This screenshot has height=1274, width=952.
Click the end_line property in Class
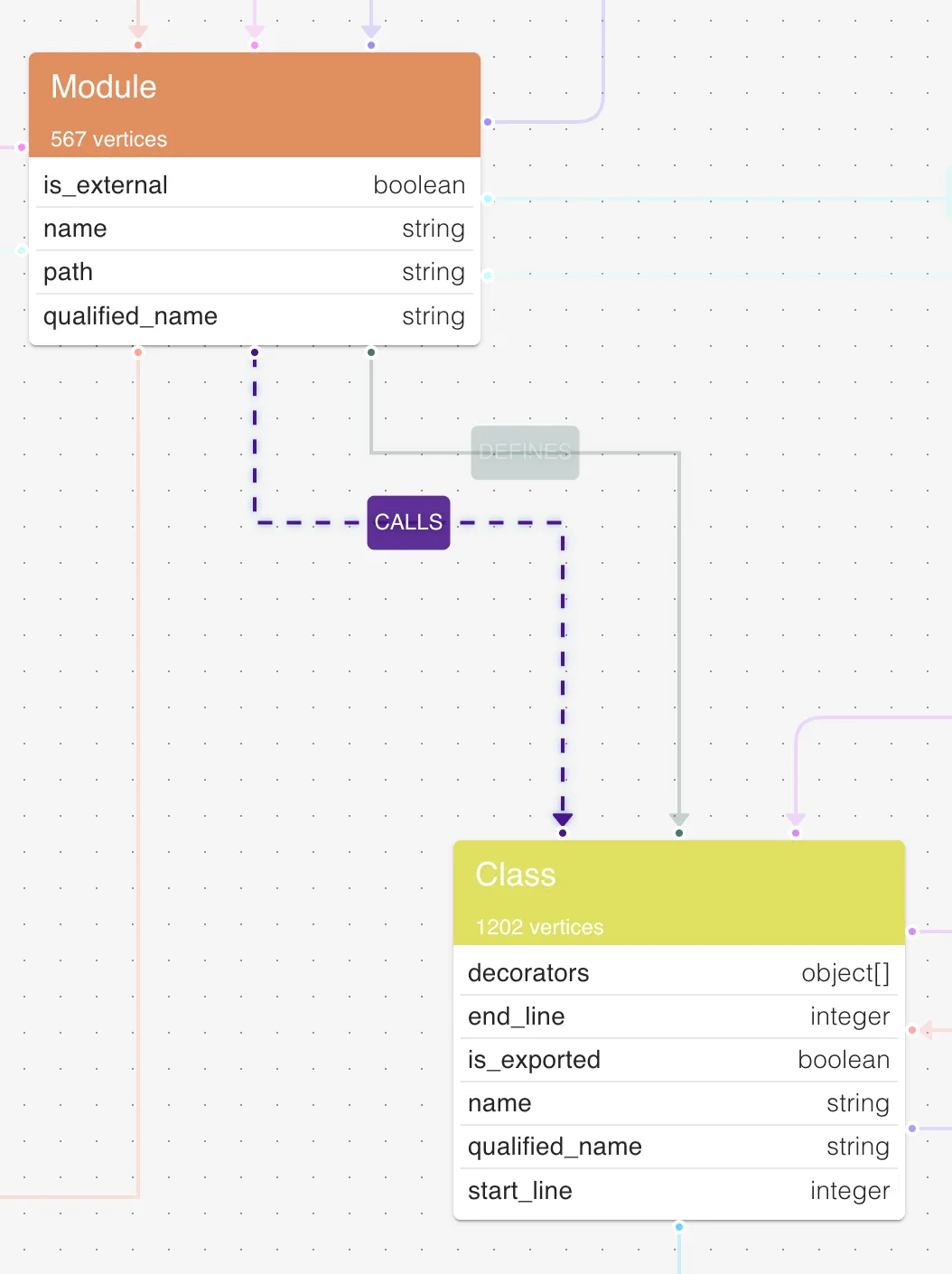[x=679, y=1016]
